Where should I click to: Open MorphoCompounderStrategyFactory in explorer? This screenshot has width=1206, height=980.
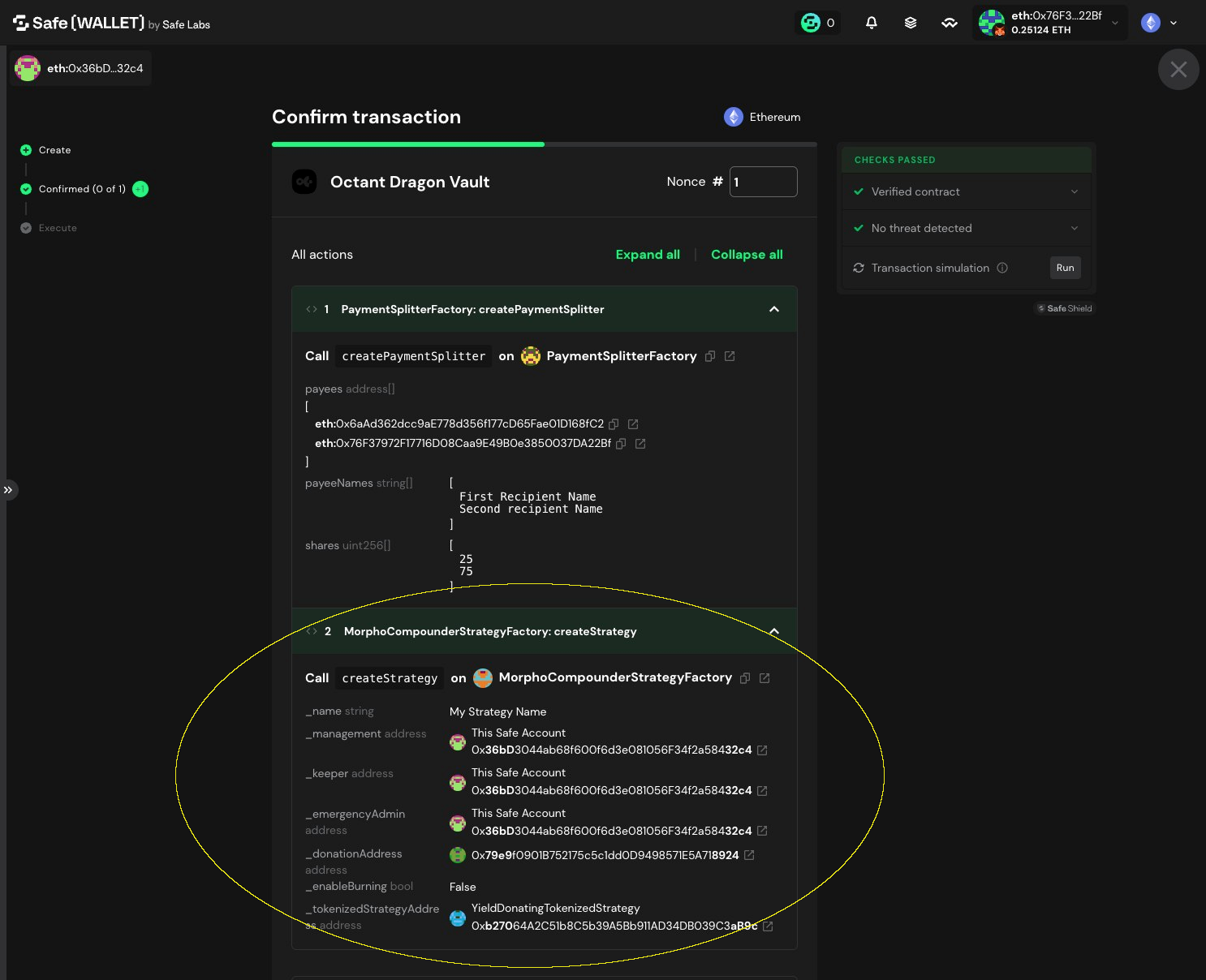765,678
